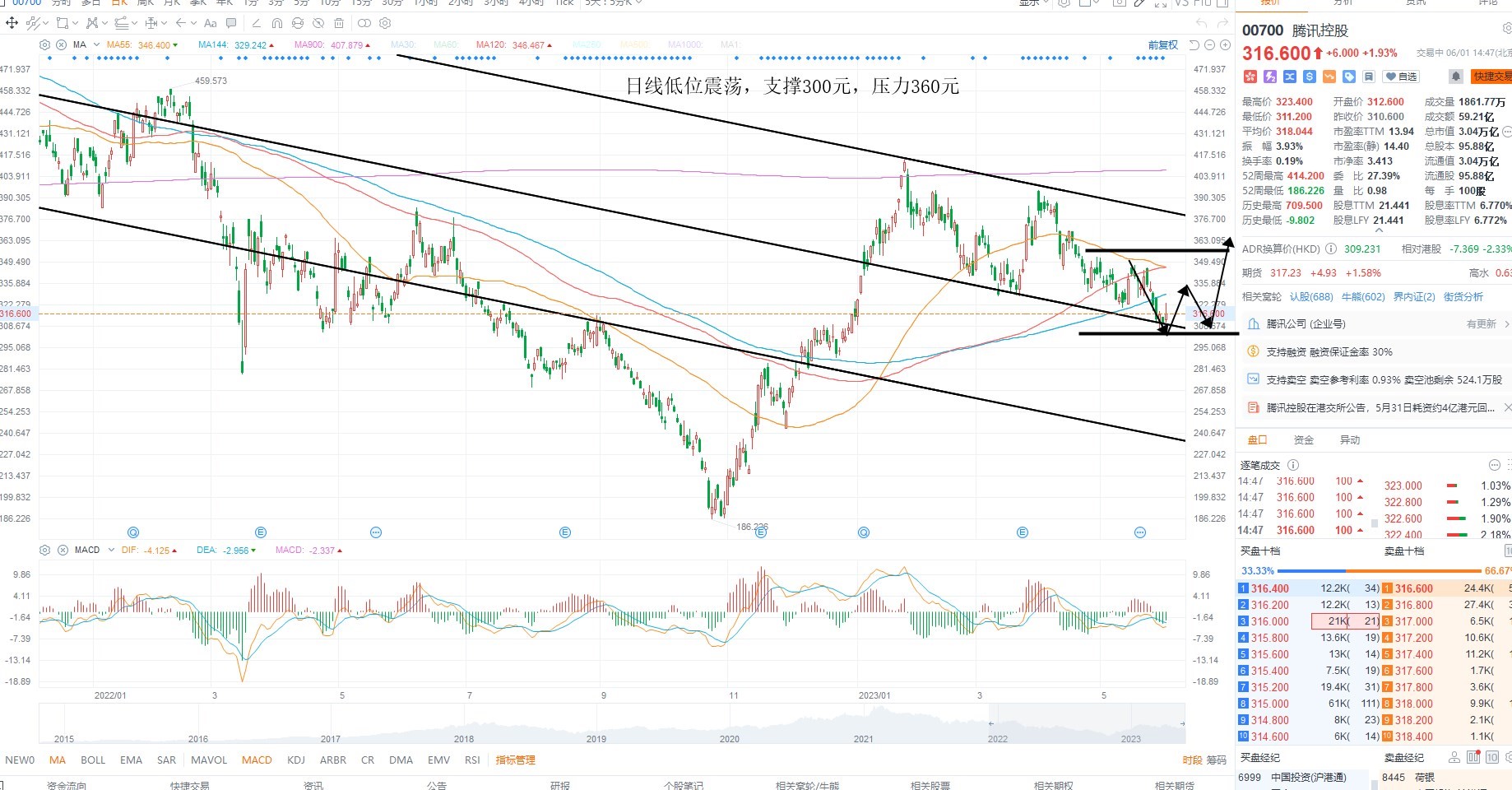
Task: Toggle 自选 favorite heart button
Action: coord(1401,77)
